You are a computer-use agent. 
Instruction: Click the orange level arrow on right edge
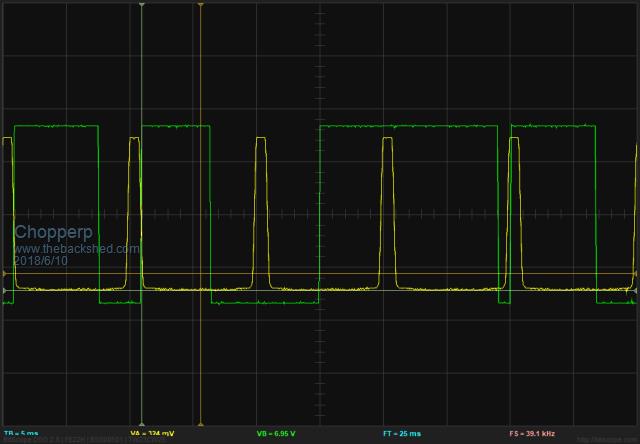[x=634, y=273]
